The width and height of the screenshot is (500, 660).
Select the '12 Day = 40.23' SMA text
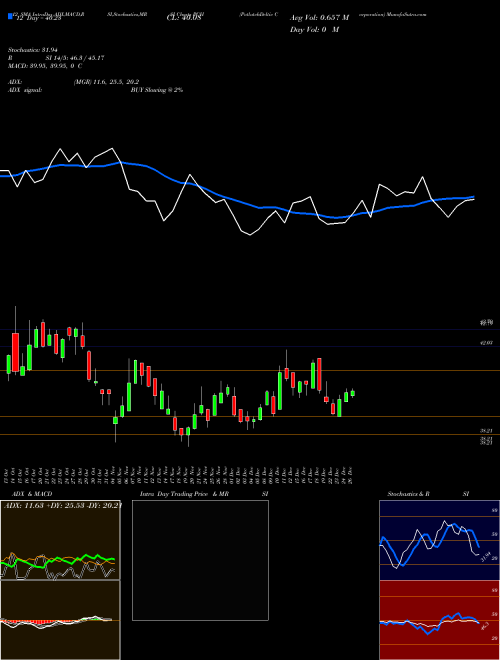(37, 18)
